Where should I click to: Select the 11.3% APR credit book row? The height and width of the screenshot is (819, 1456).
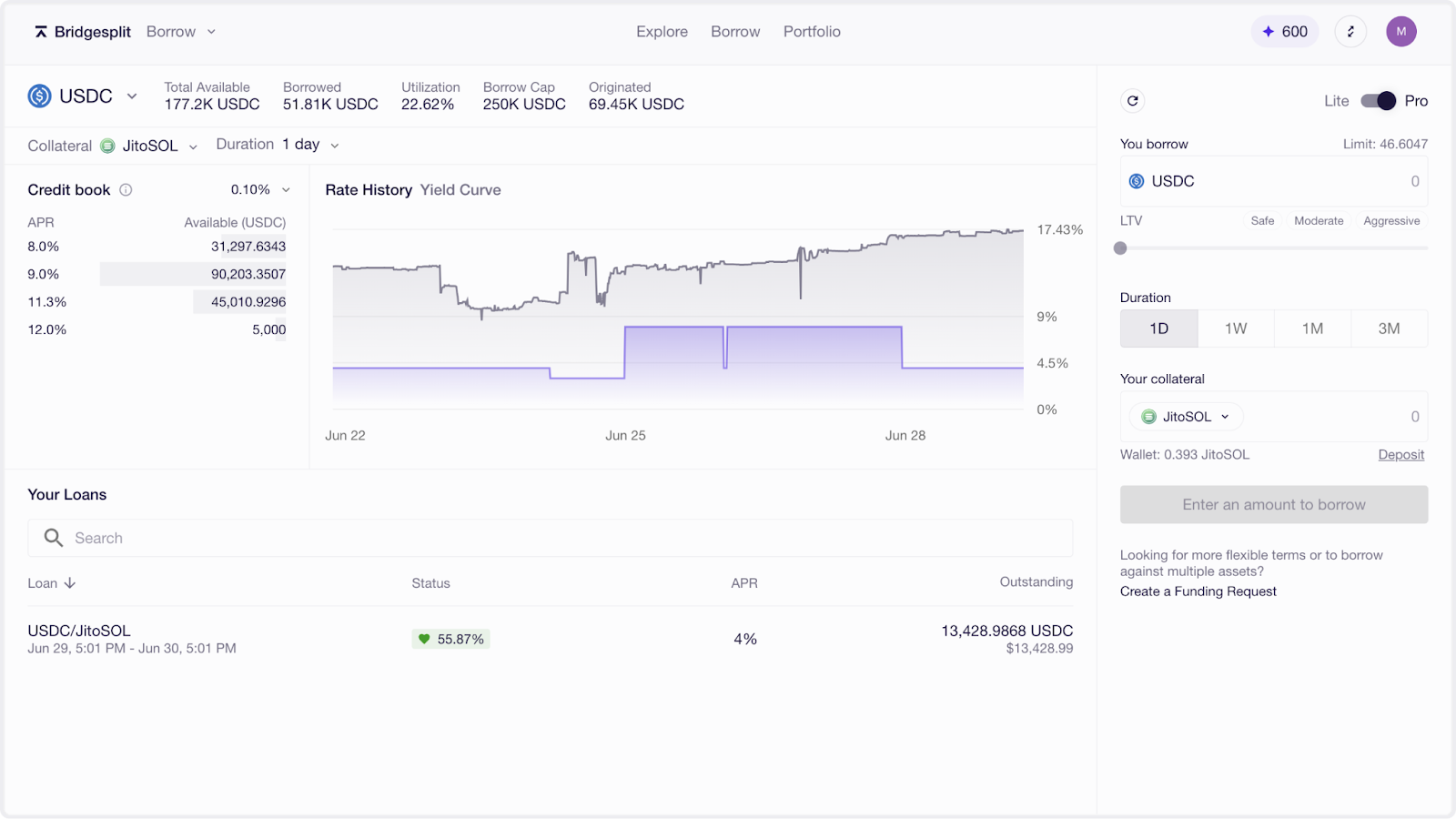[x=157, y=302]
